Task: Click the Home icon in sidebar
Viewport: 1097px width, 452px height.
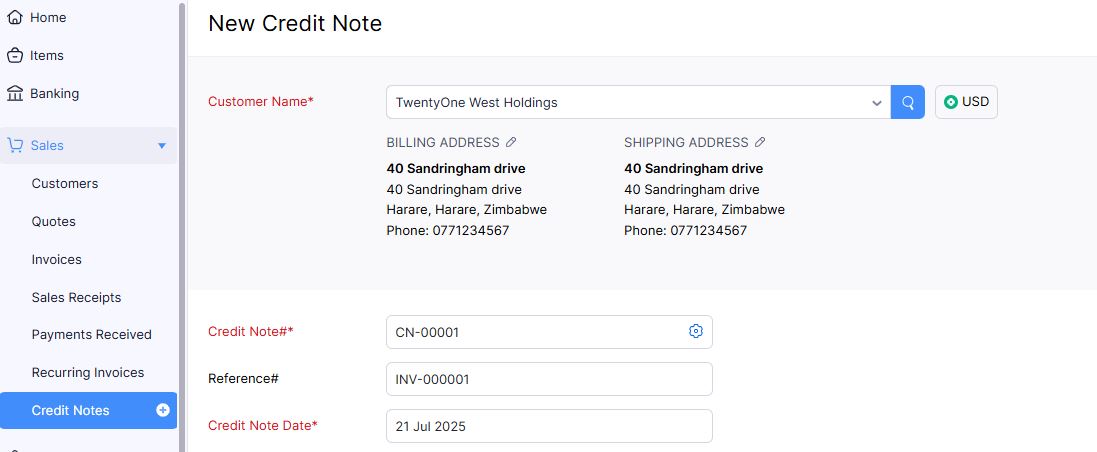Action: coord(15,17)
